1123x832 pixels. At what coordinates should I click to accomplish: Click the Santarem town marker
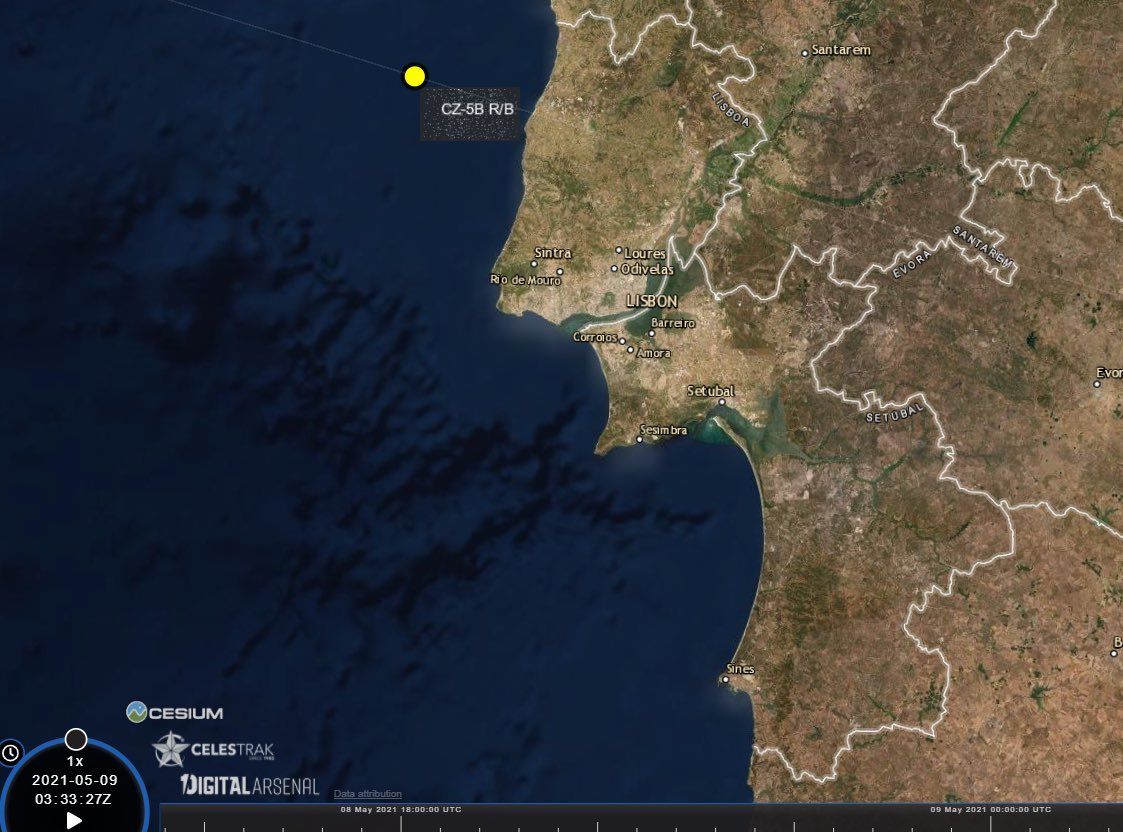pyautogui.click(x=805, y=52)
